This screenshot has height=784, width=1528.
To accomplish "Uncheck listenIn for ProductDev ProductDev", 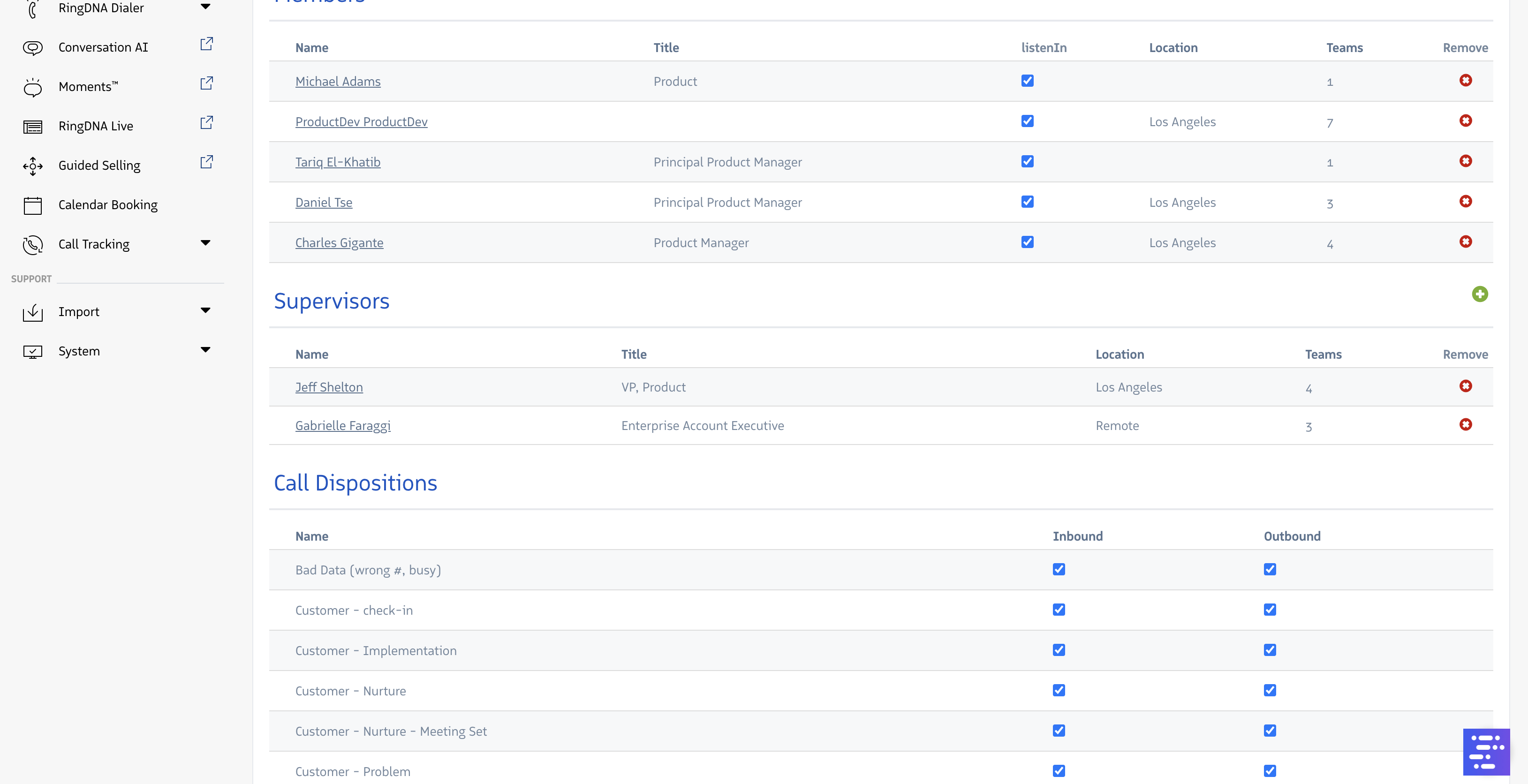I will [x=1028, y=121].
